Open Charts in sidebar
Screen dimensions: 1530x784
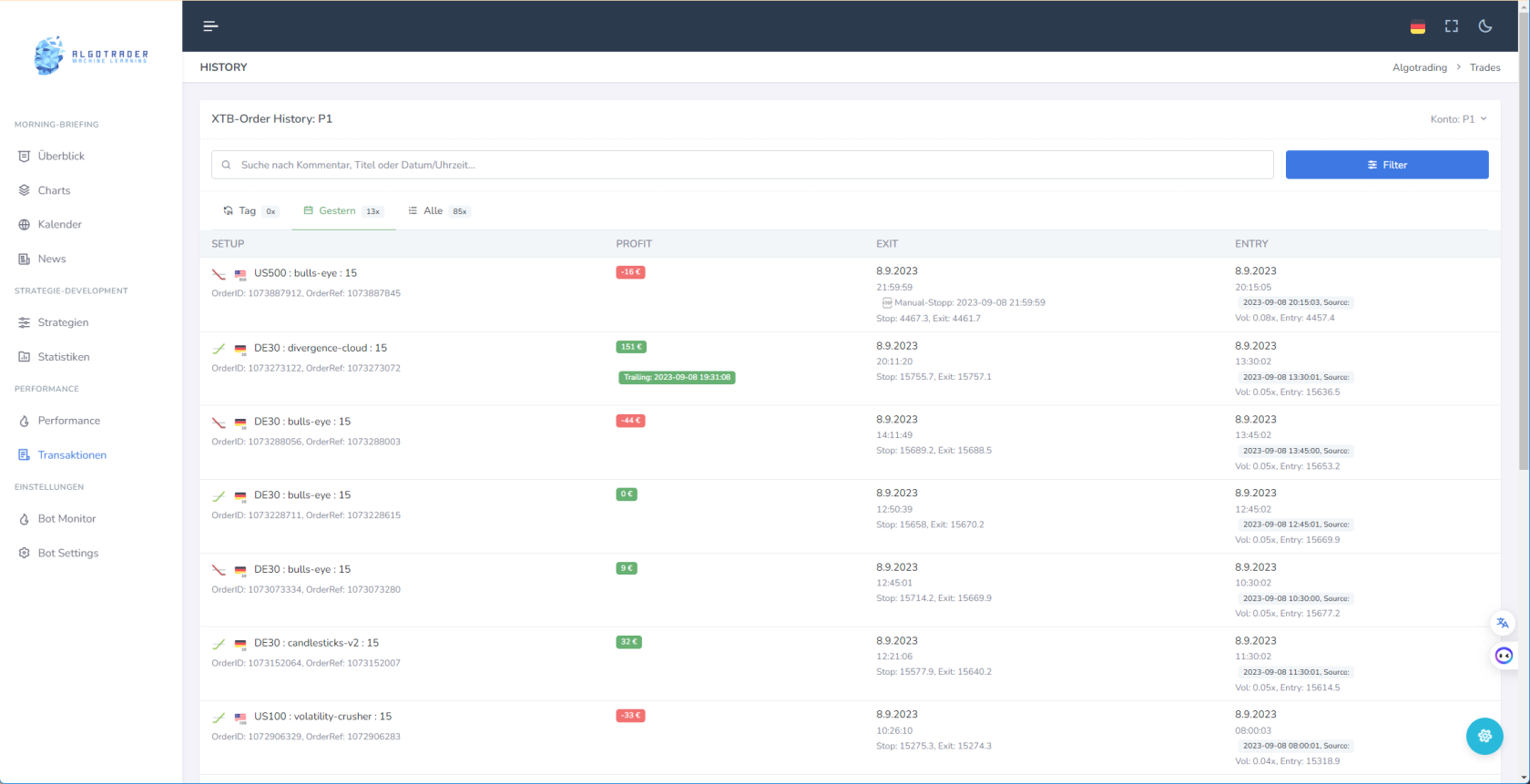pos(54,190)
